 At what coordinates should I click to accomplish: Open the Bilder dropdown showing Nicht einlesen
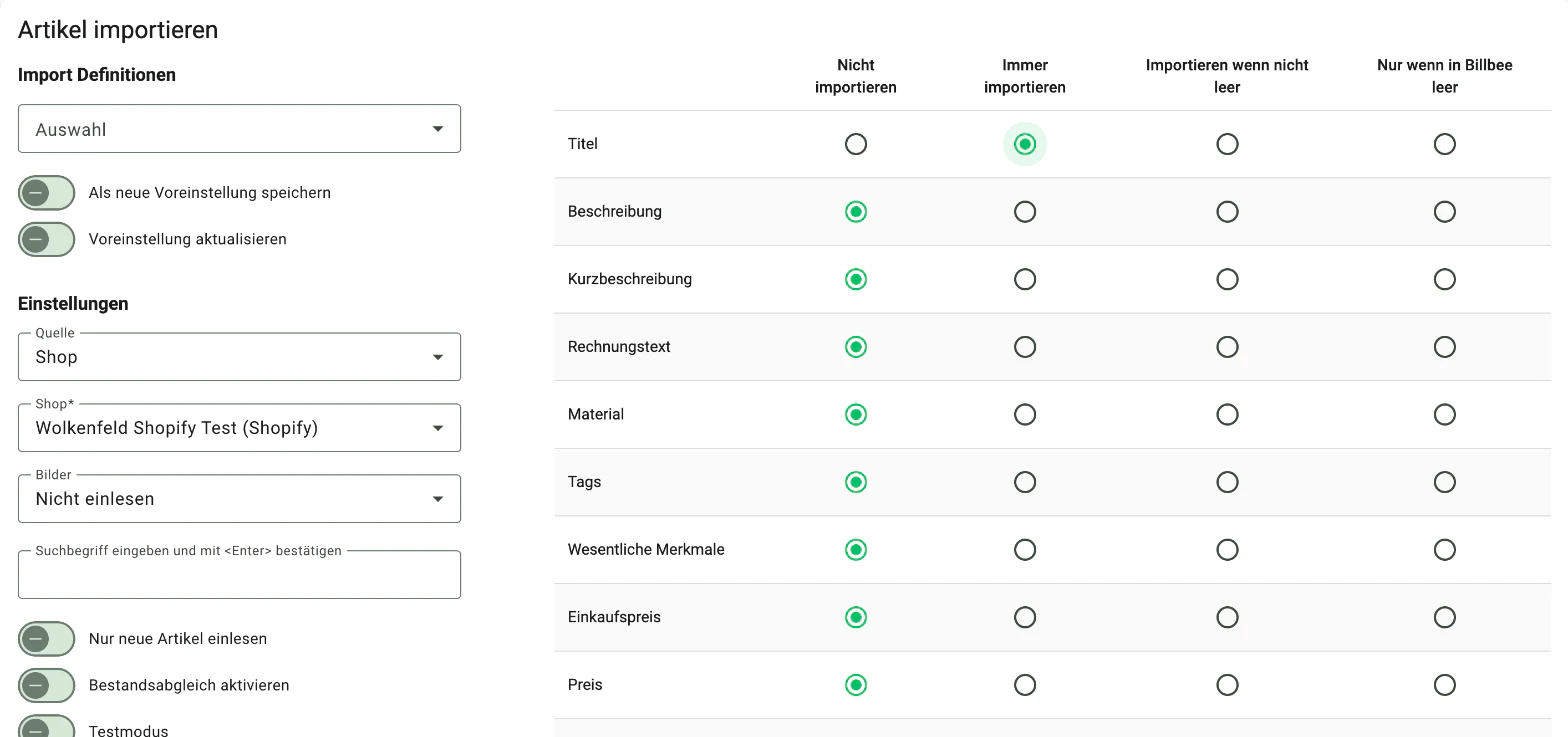tap(239, 499)
